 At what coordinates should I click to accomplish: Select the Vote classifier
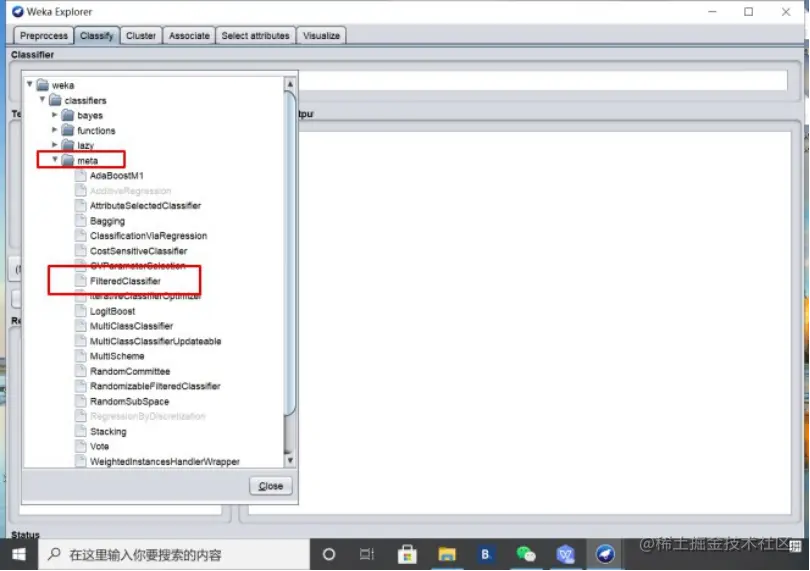click(x=99, y=446)
